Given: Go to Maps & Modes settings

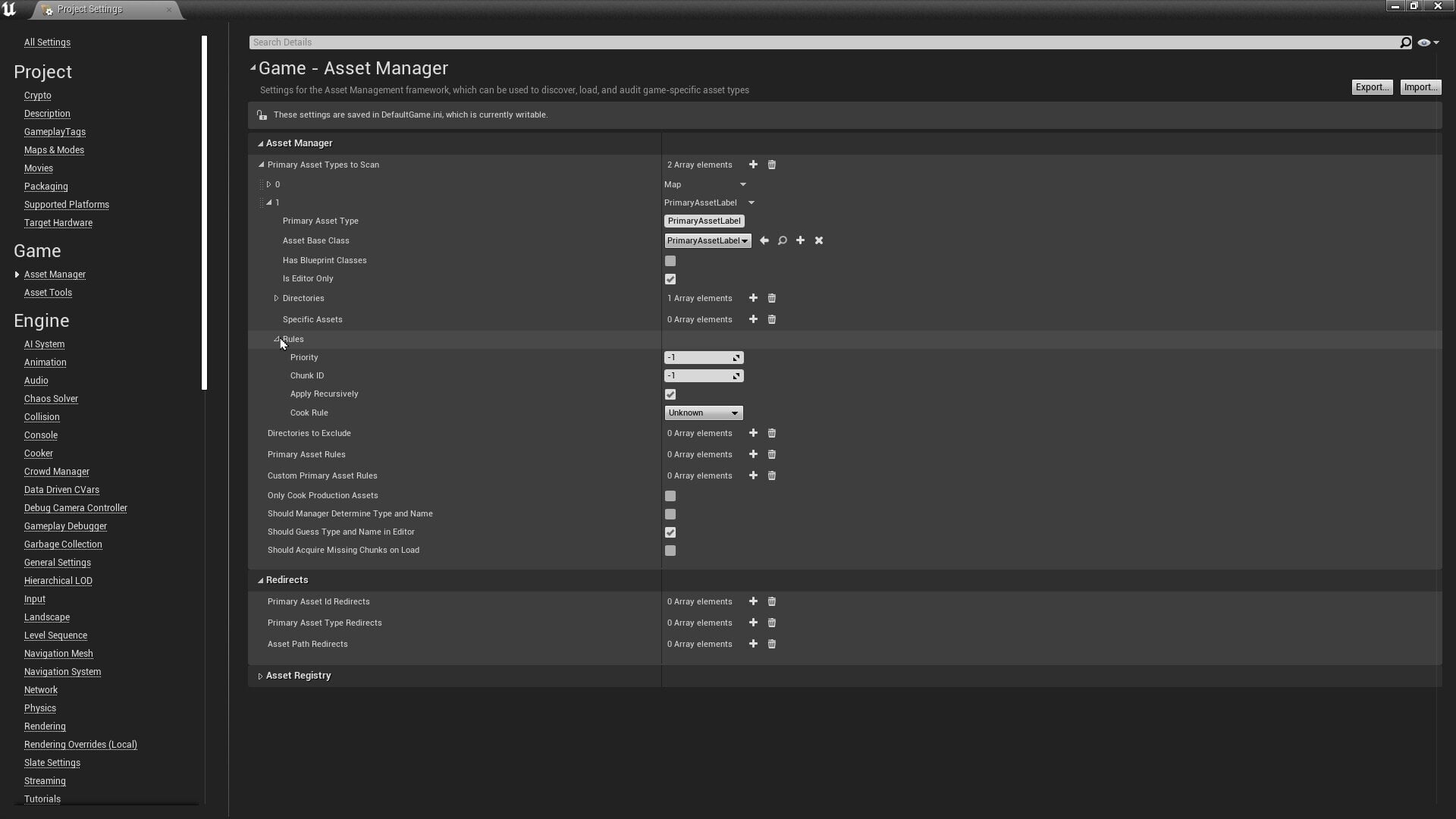Looking at the screenshot, I should (54, 150).
